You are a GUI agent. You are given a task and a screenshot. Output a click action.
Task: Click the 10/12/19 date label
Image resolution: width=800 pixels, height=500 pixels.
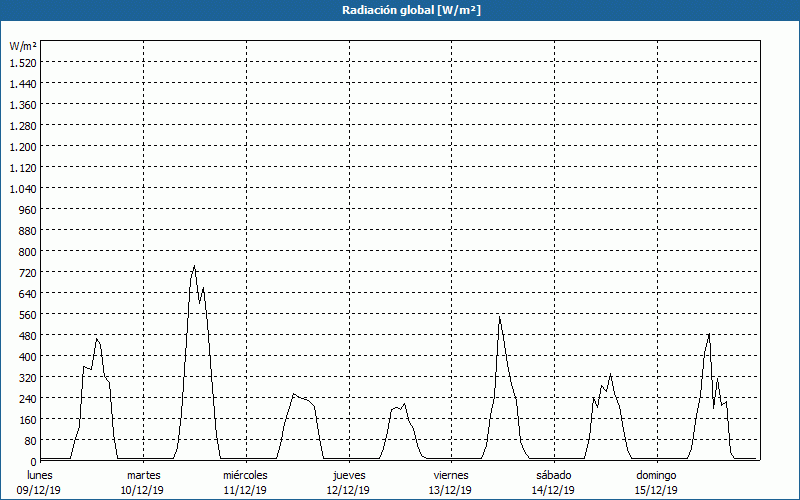pos(142,490)
